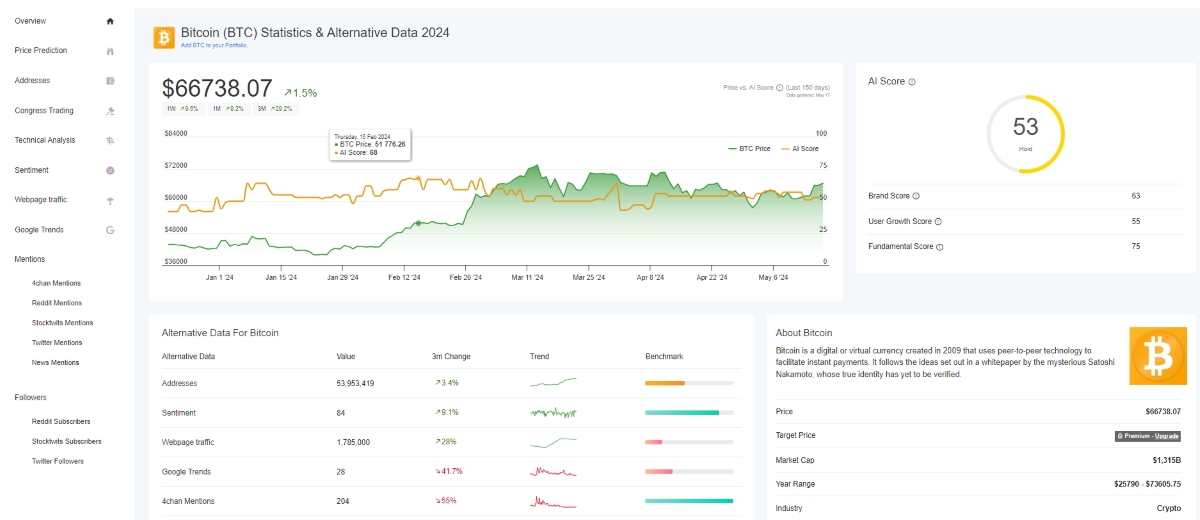
Task: Click the Sentiment benchmark bar in table
Action: tap(689, 413)
